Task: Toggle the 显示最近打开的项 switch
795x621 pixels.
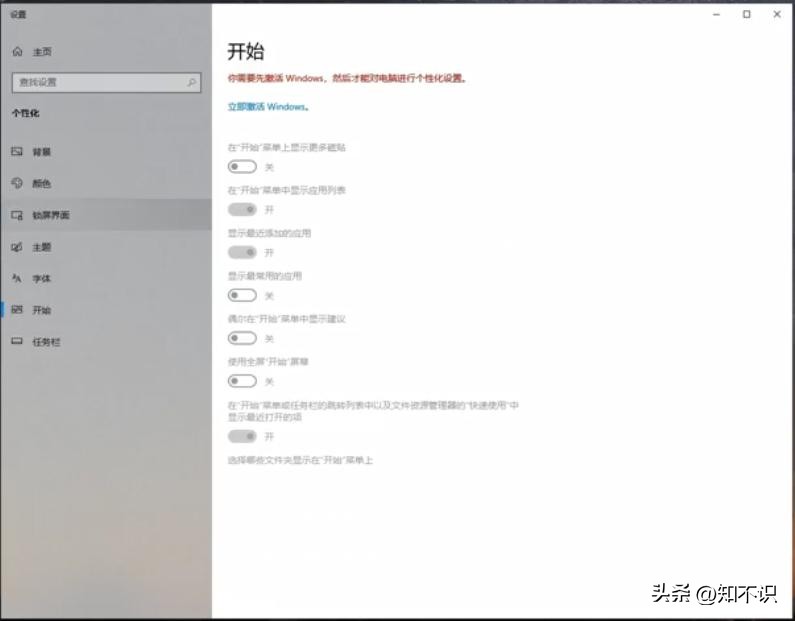Action: click(242, 436)
